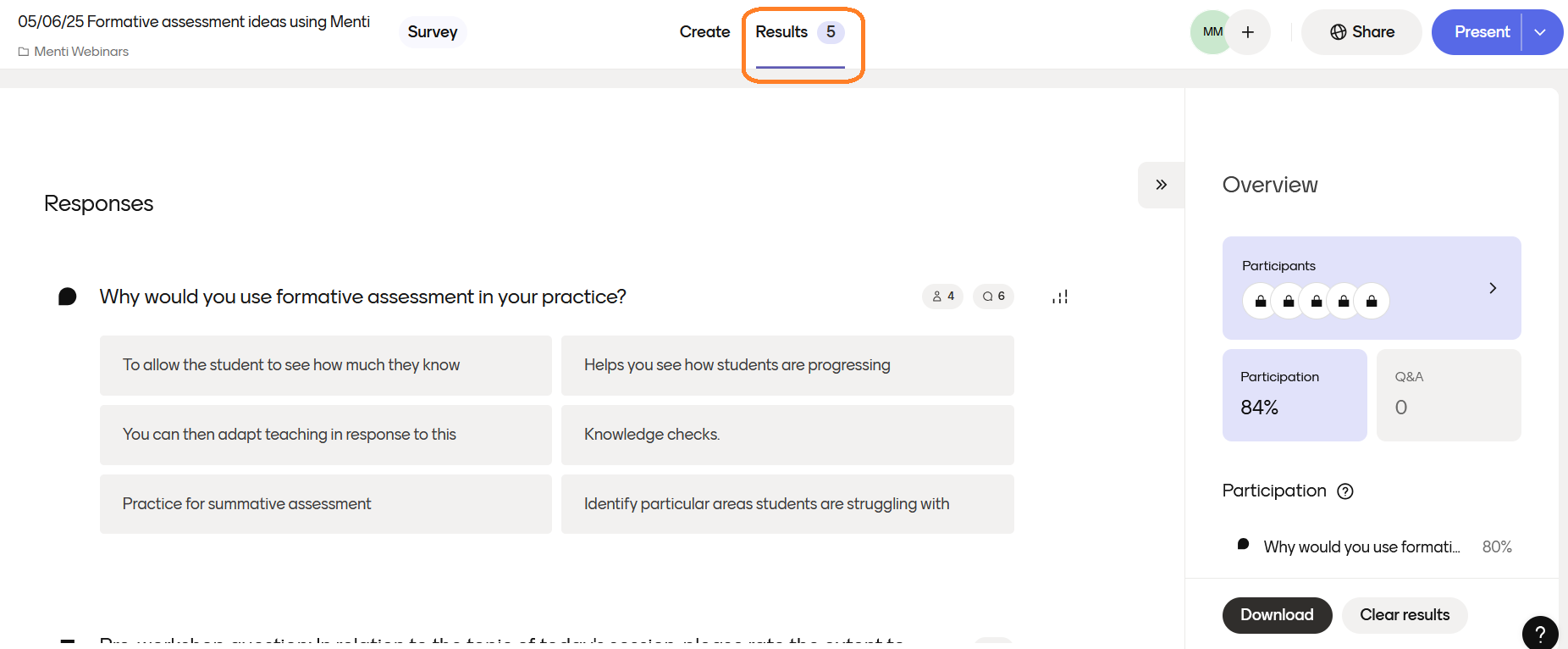Expand the Participants list via its chevron
The image size is (1568, 649).
[1493, 288]
